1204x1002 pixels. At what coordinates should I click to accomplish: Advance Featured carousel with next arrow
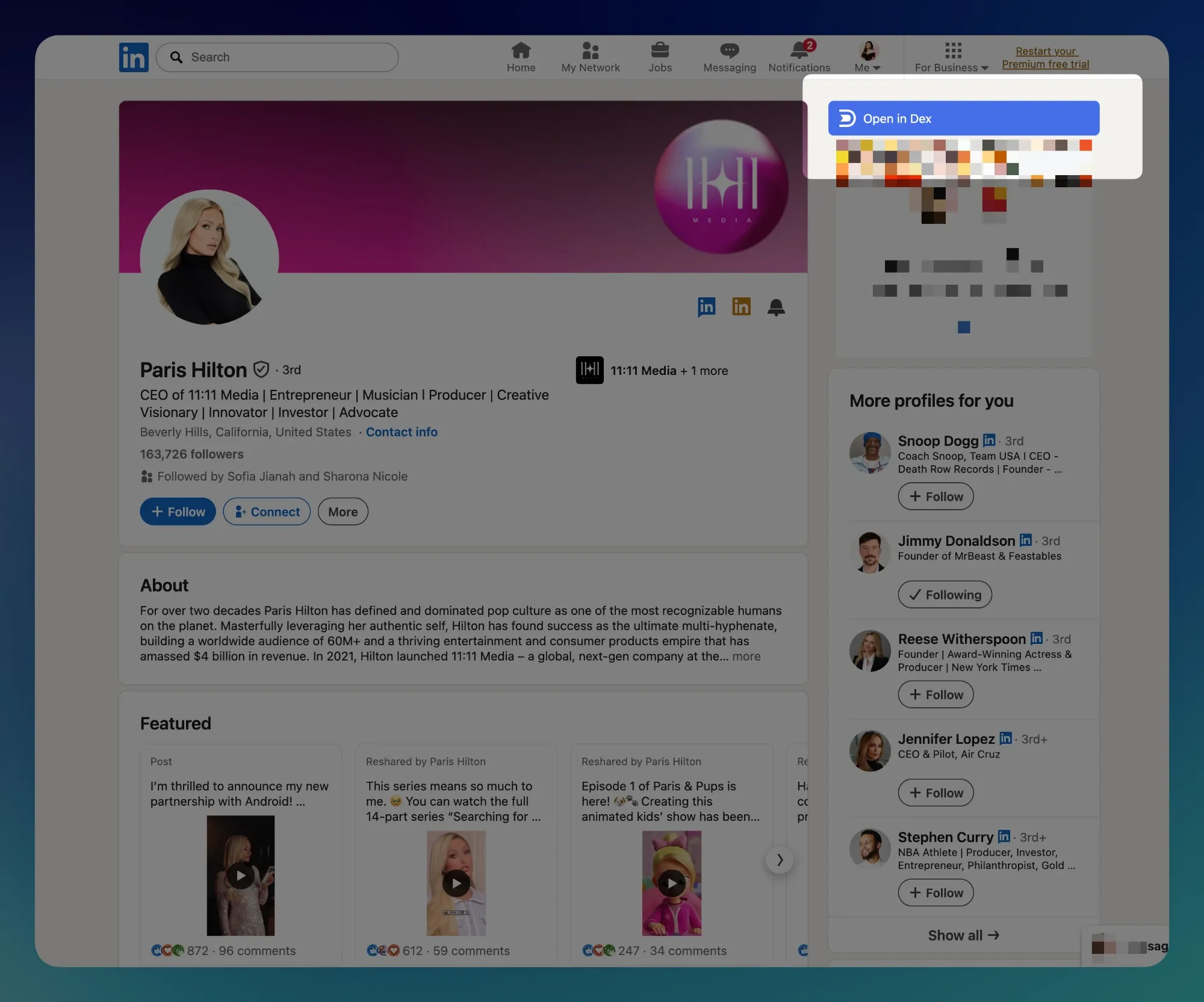[x=780, y=860]
